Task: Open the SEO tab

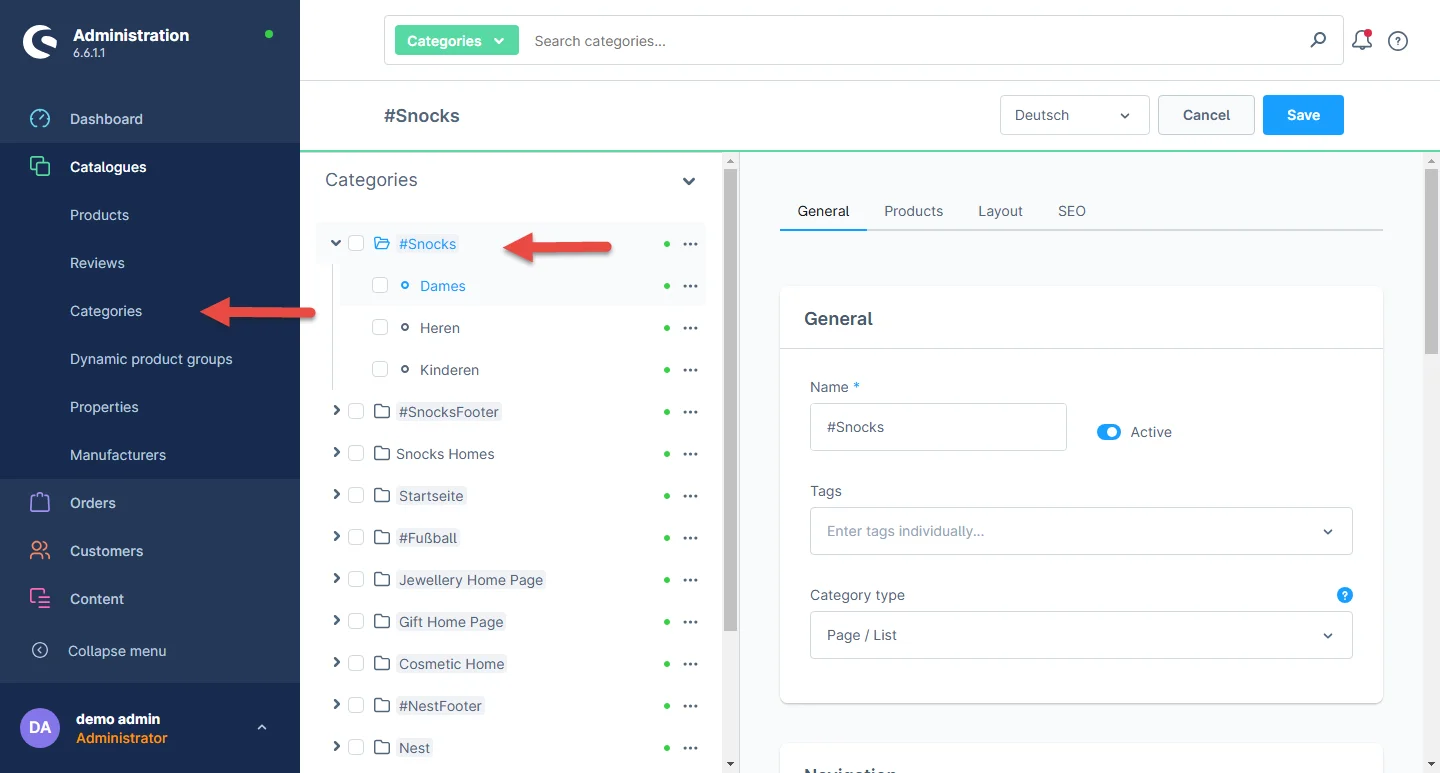Action: (1071, 211)
